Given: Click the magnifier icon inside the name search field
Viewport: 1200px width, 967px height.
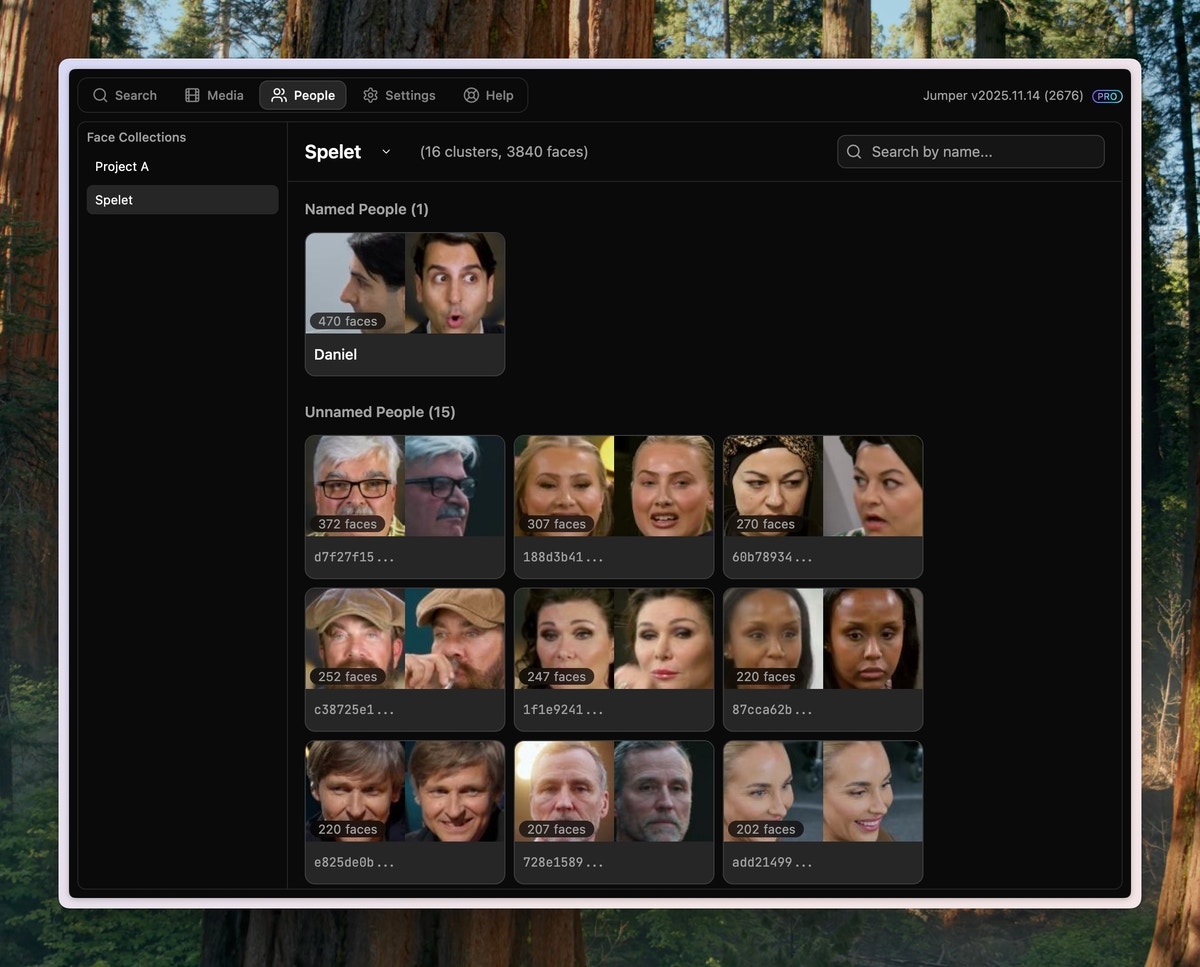Looking at the screenshot, I should pos(853,151).
